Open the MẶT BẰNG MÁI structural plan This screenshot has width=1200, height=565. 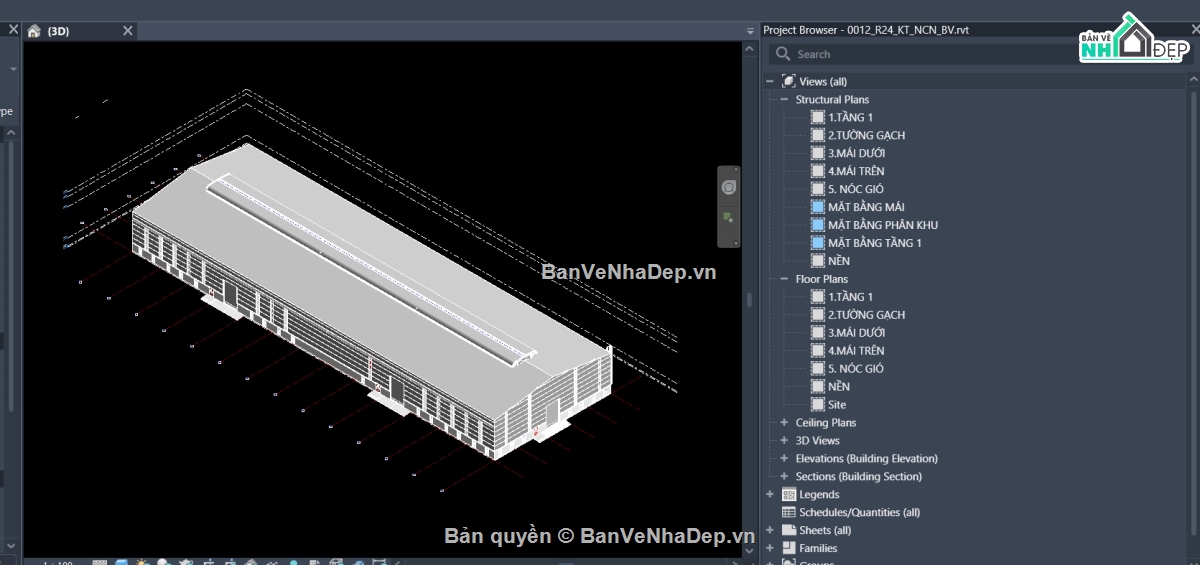click(x=866, y=207)
